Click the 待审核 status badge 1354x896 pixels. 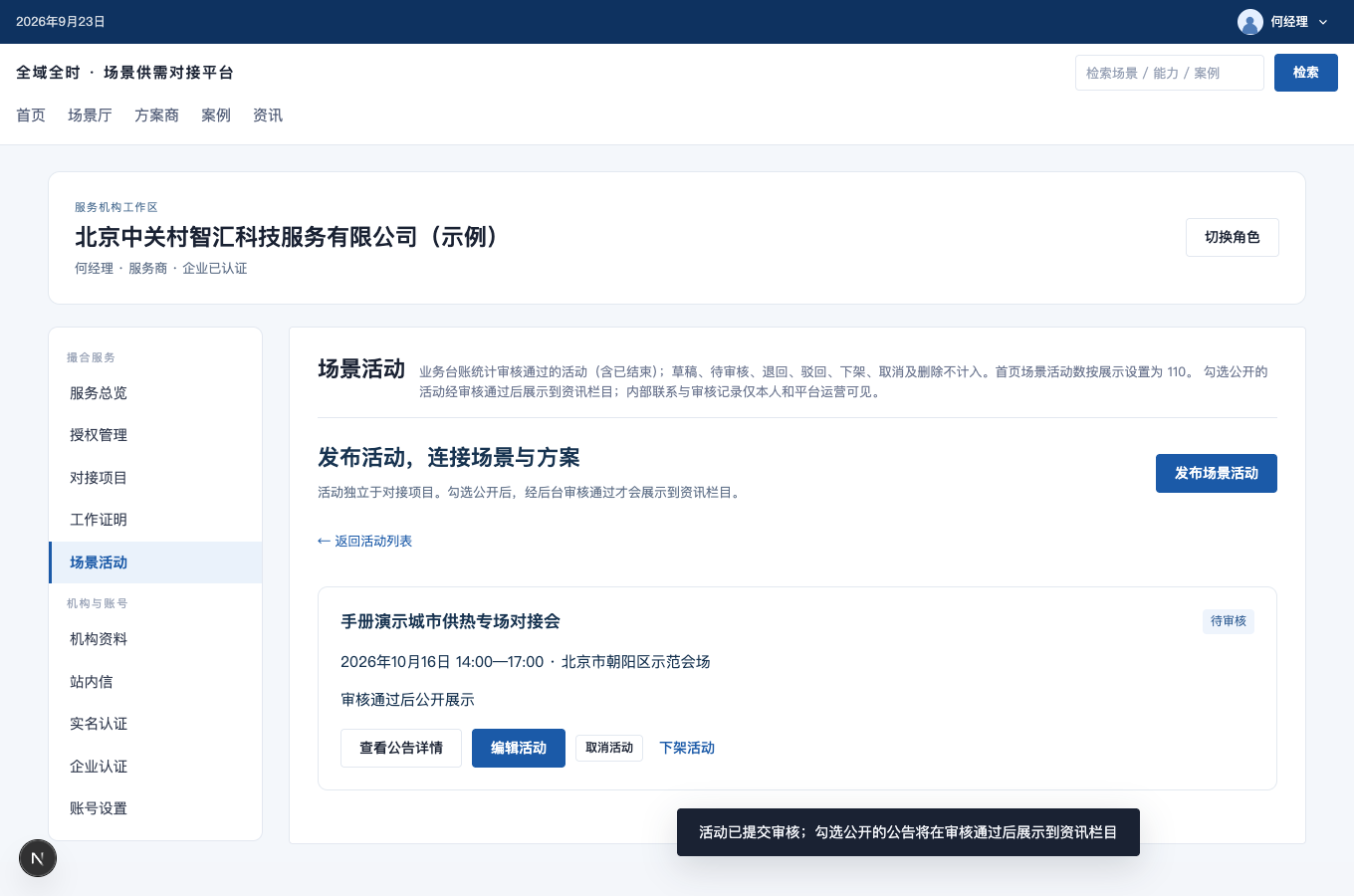click(x=1228, y=621)
